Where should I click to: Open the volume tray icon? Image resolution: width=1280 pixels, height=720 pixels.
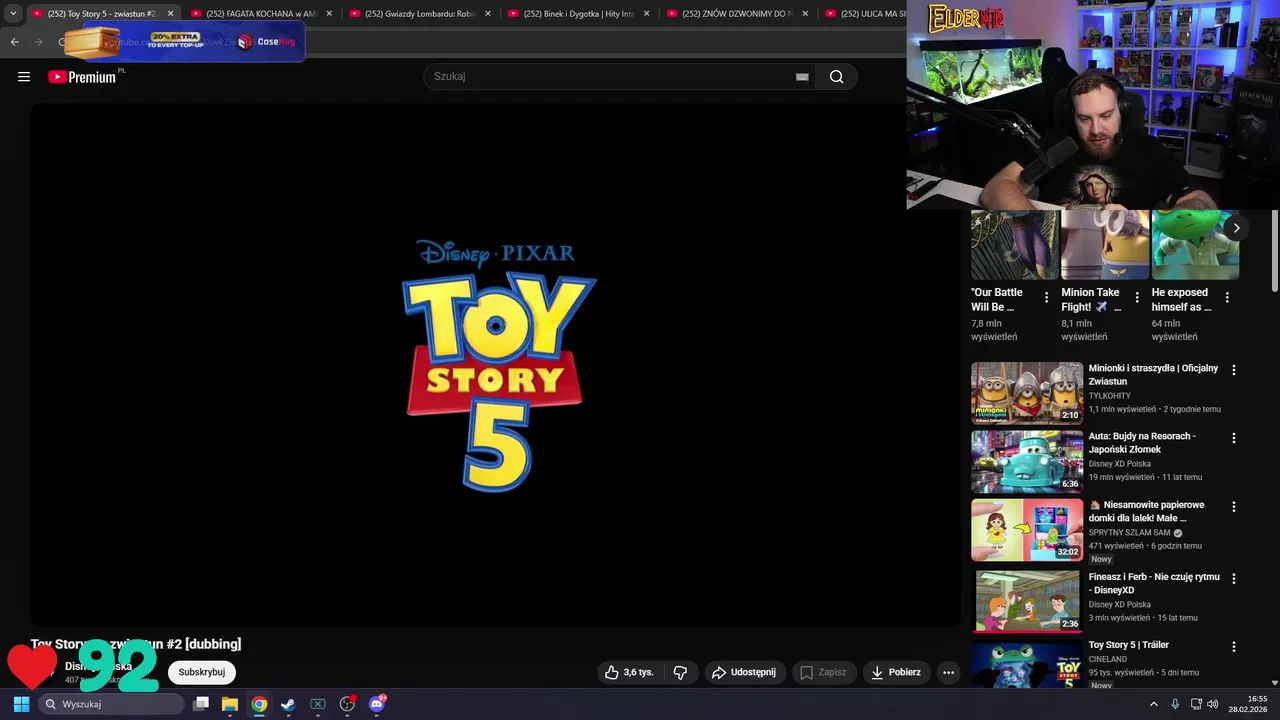click(1212, 704)
